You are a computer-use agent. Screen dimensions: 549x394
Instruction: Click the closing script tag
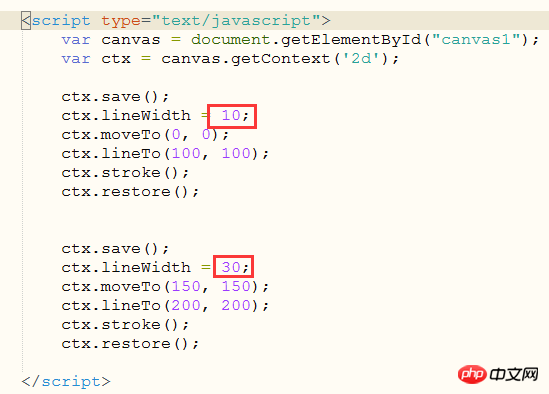66,381
